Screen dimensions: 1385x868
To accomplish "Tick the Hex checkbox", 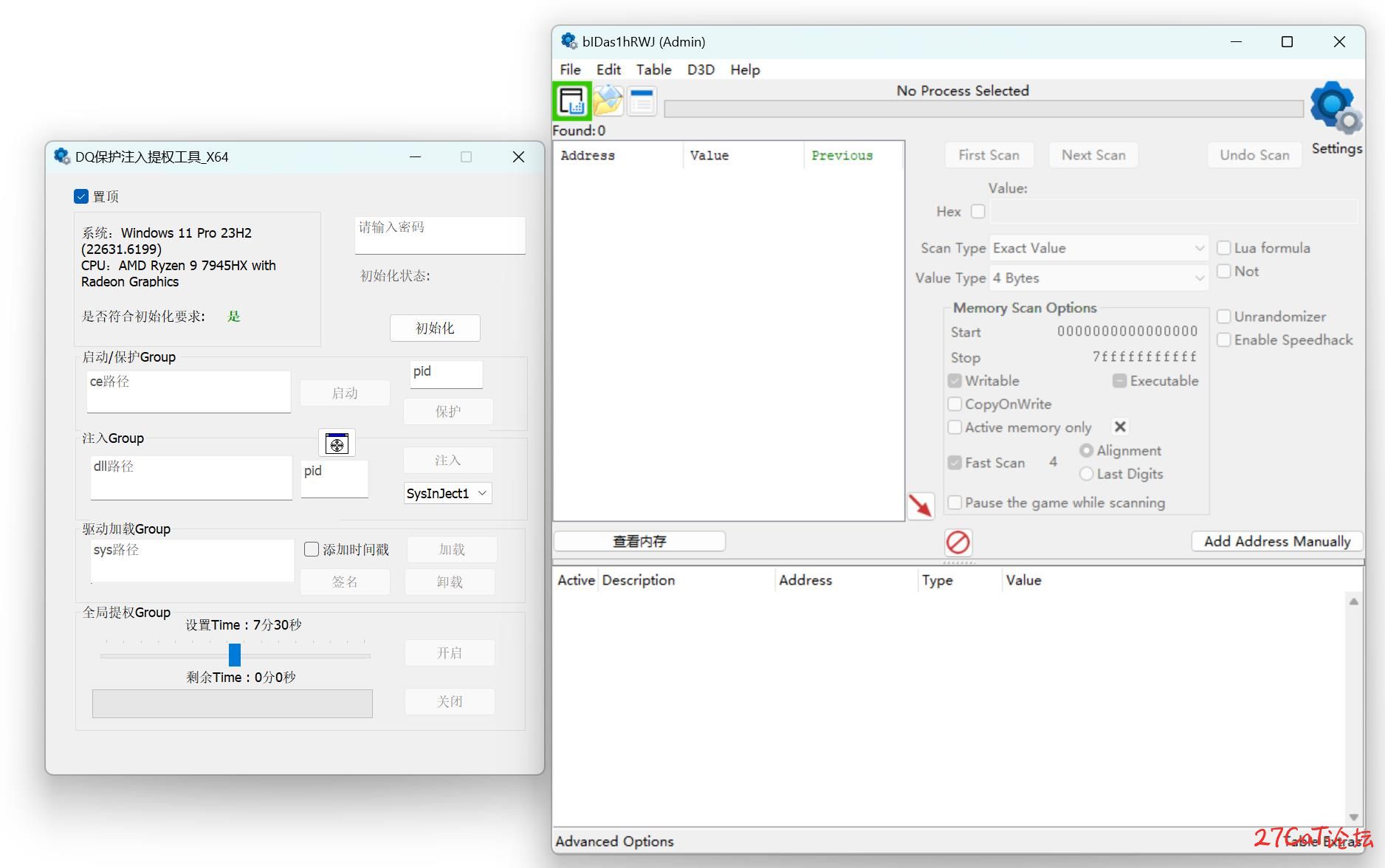I will [x=978, y=211].
